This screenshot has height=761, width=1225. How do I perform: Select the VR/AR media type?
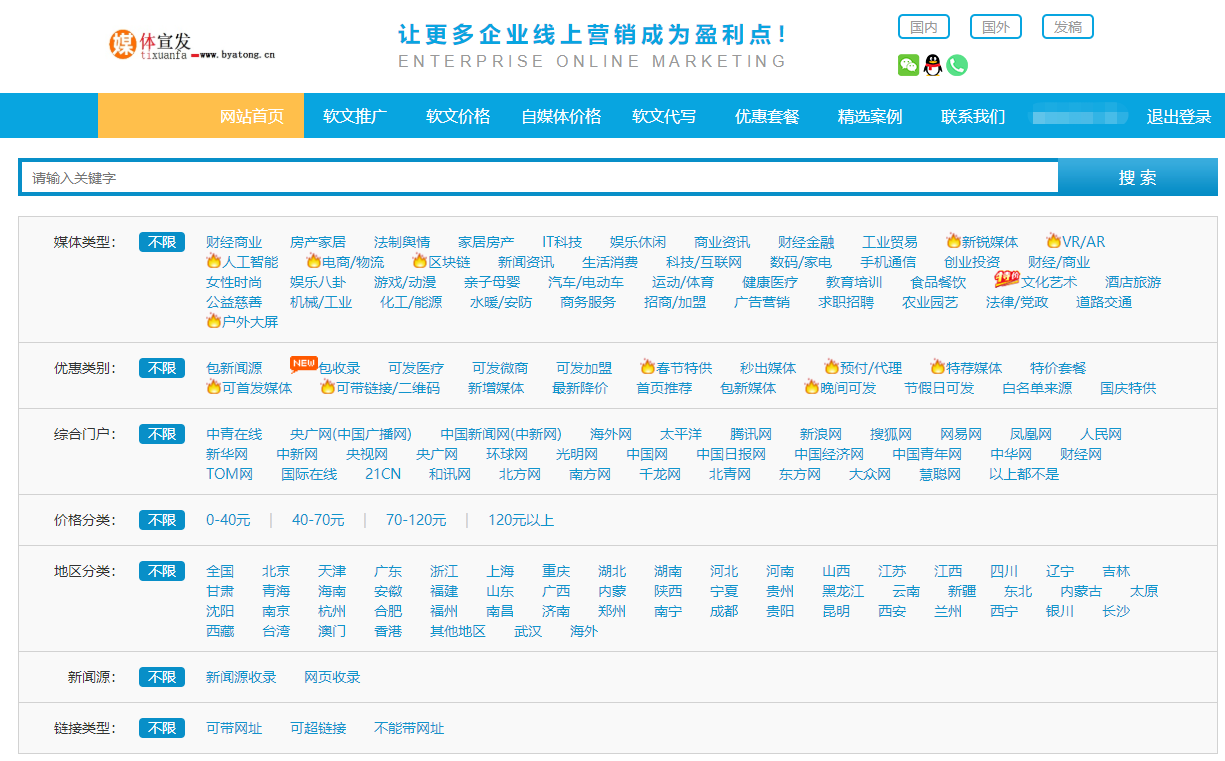1076,242
